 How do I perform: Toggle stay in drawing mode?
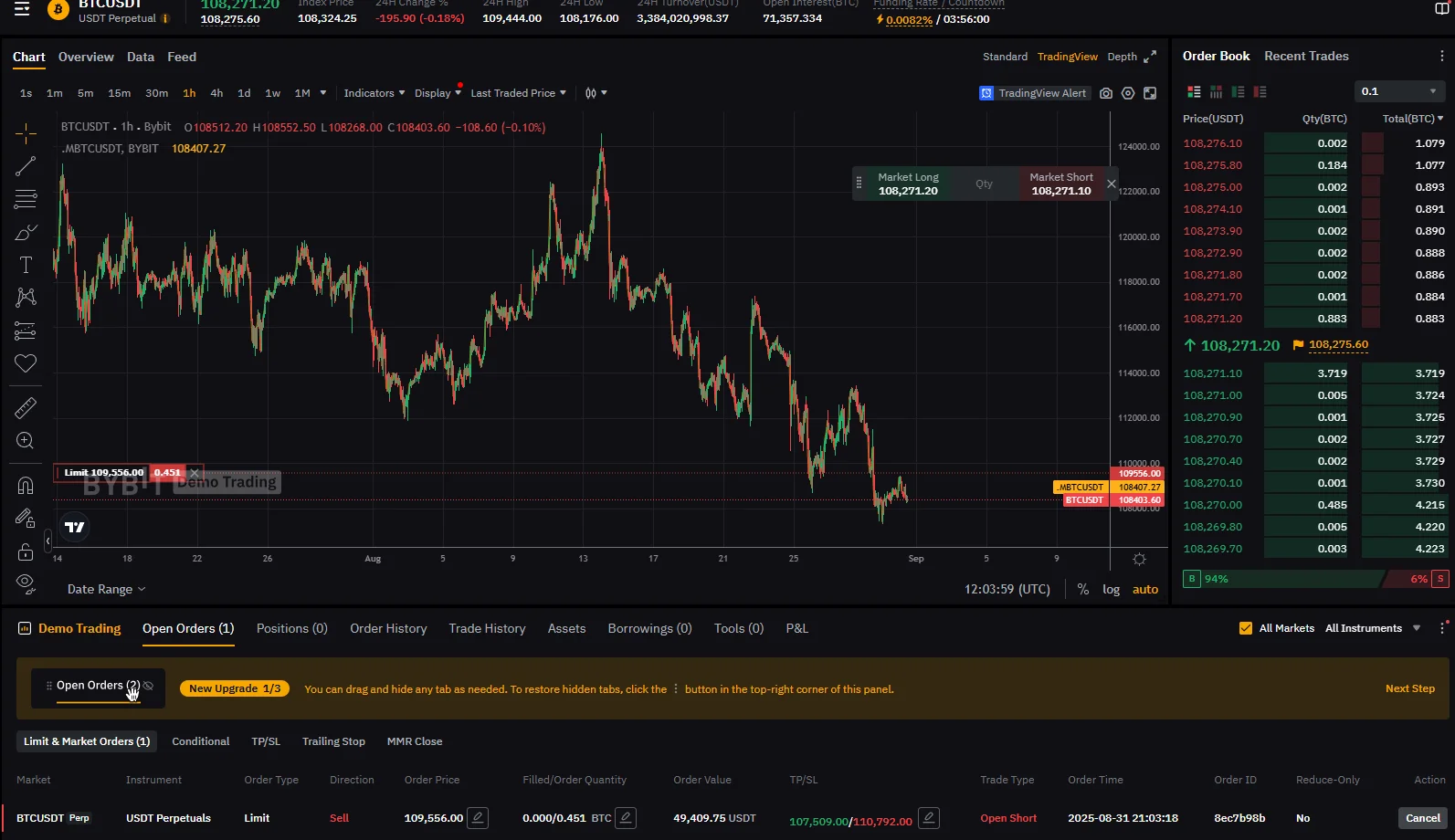(x=26, y=518)
